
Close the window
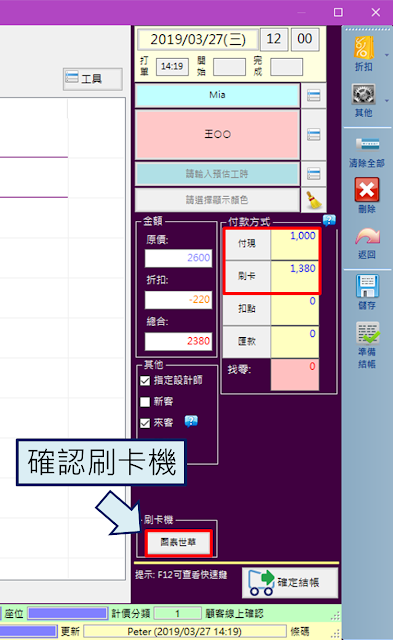(376, 12)
